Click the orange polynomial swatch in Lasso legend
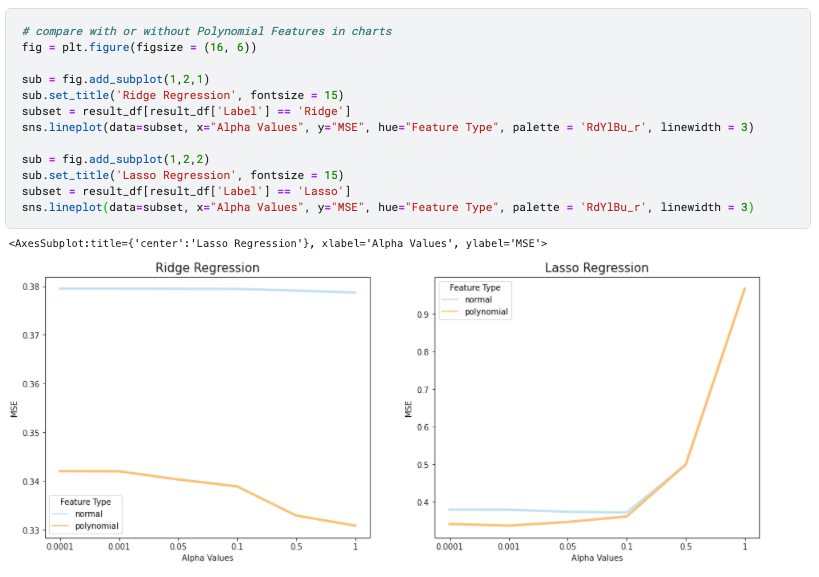 tap(450, 312)
